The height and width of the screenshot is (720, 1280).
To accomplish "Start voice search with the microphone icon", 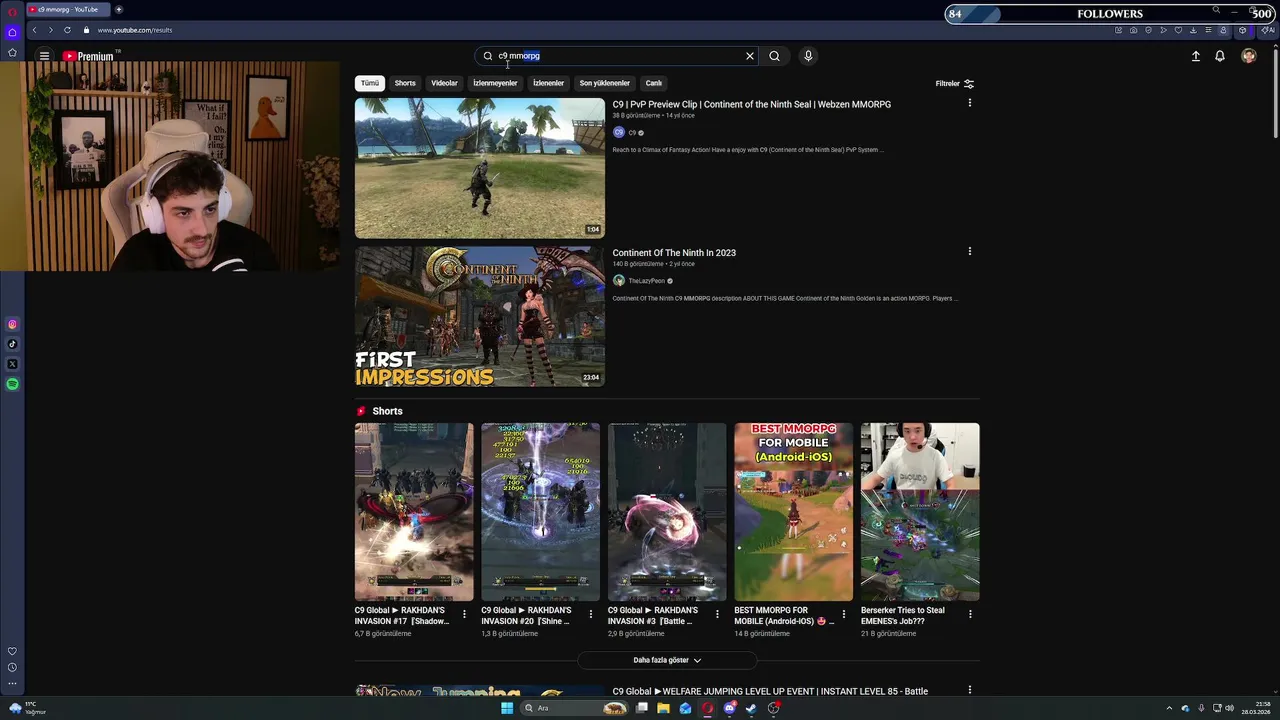I will [x=808, y=56].
